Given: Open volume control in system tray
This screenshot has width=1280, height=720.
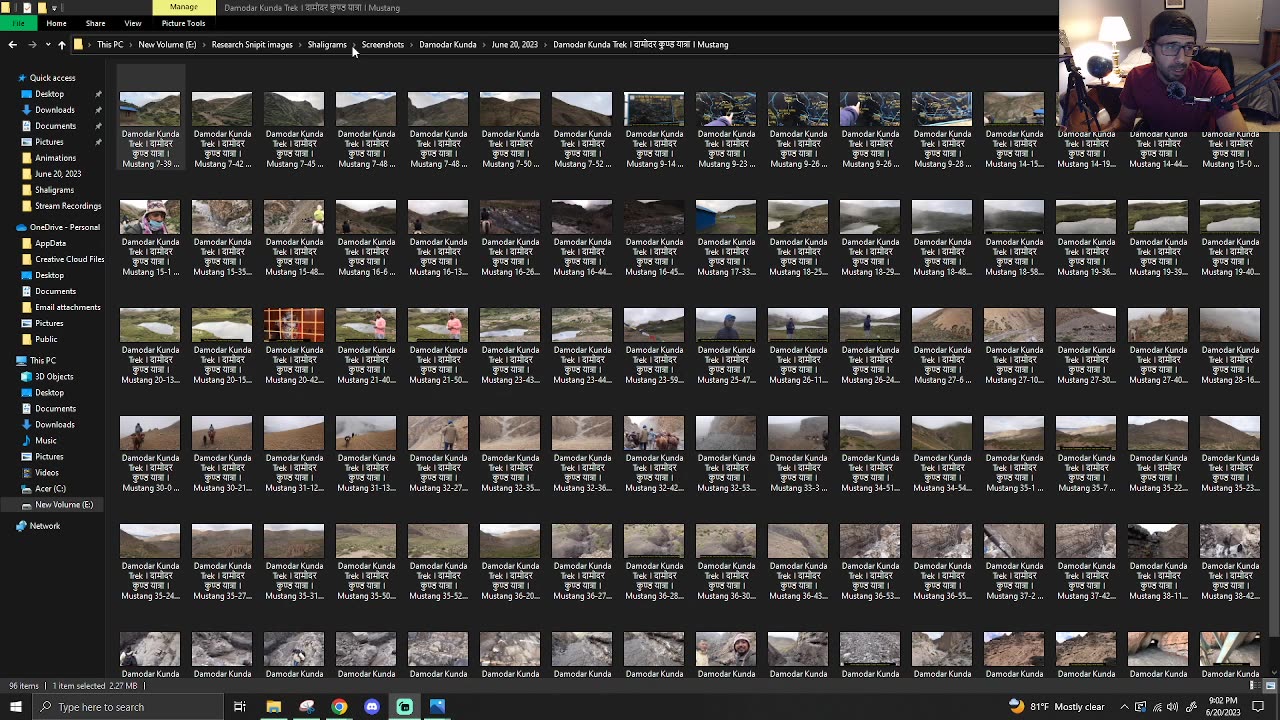Looking at the screenshot, I should tap(1172, 707).
